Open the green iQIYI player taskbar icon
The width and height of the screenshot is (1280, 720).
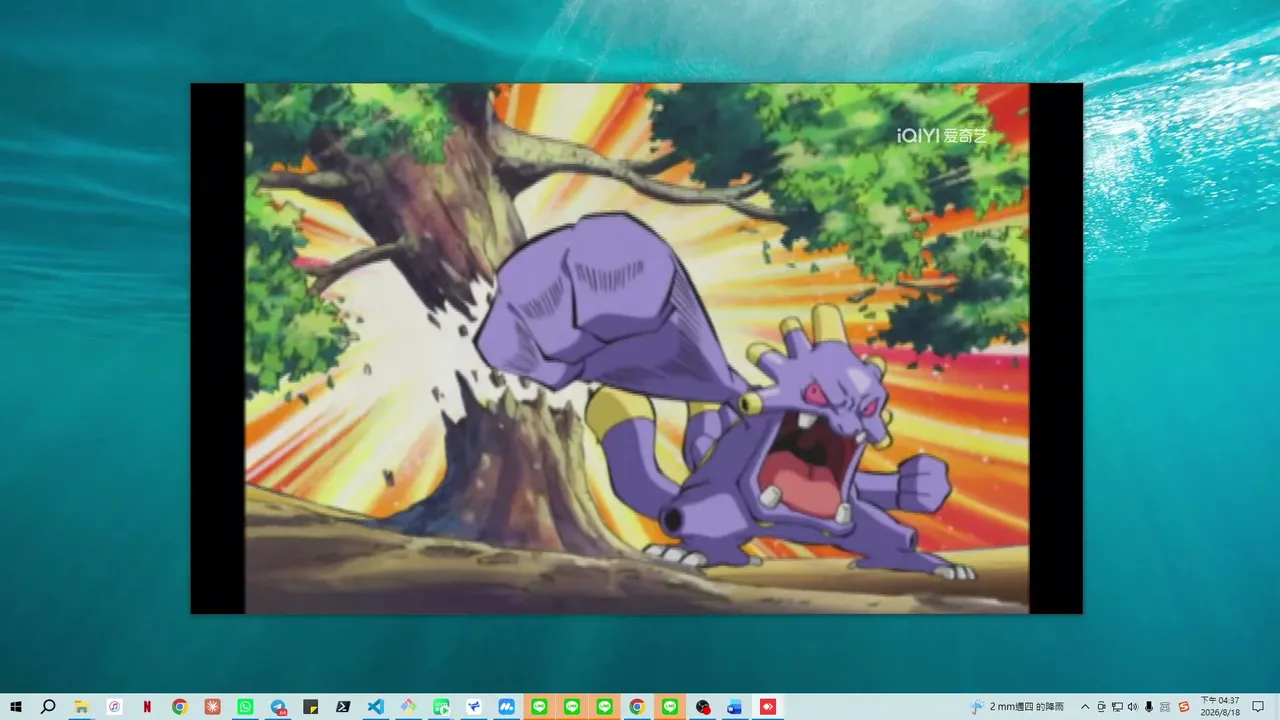tap(441, 706)
